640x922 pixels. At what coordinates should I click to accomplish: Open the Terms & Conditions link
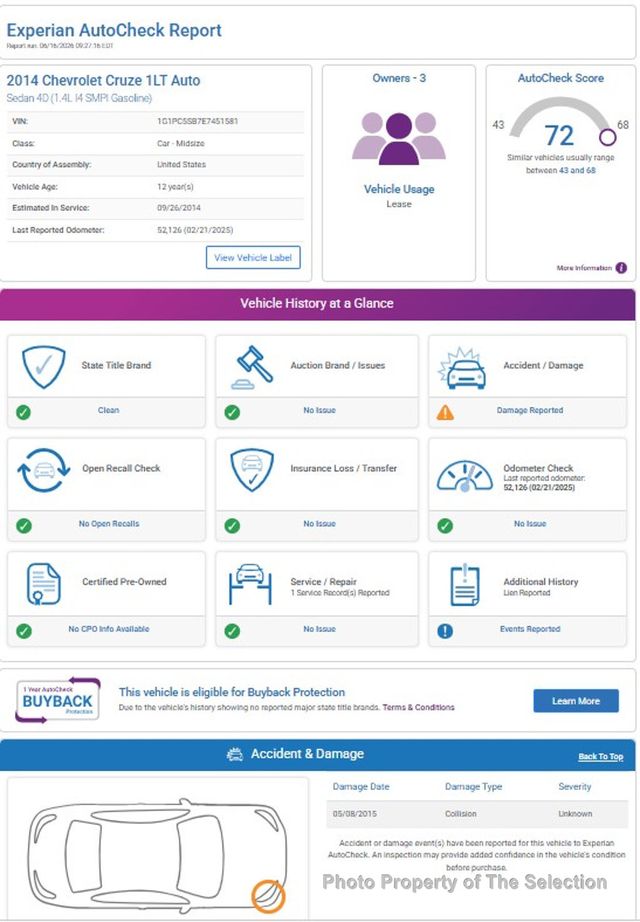(418, 707)
